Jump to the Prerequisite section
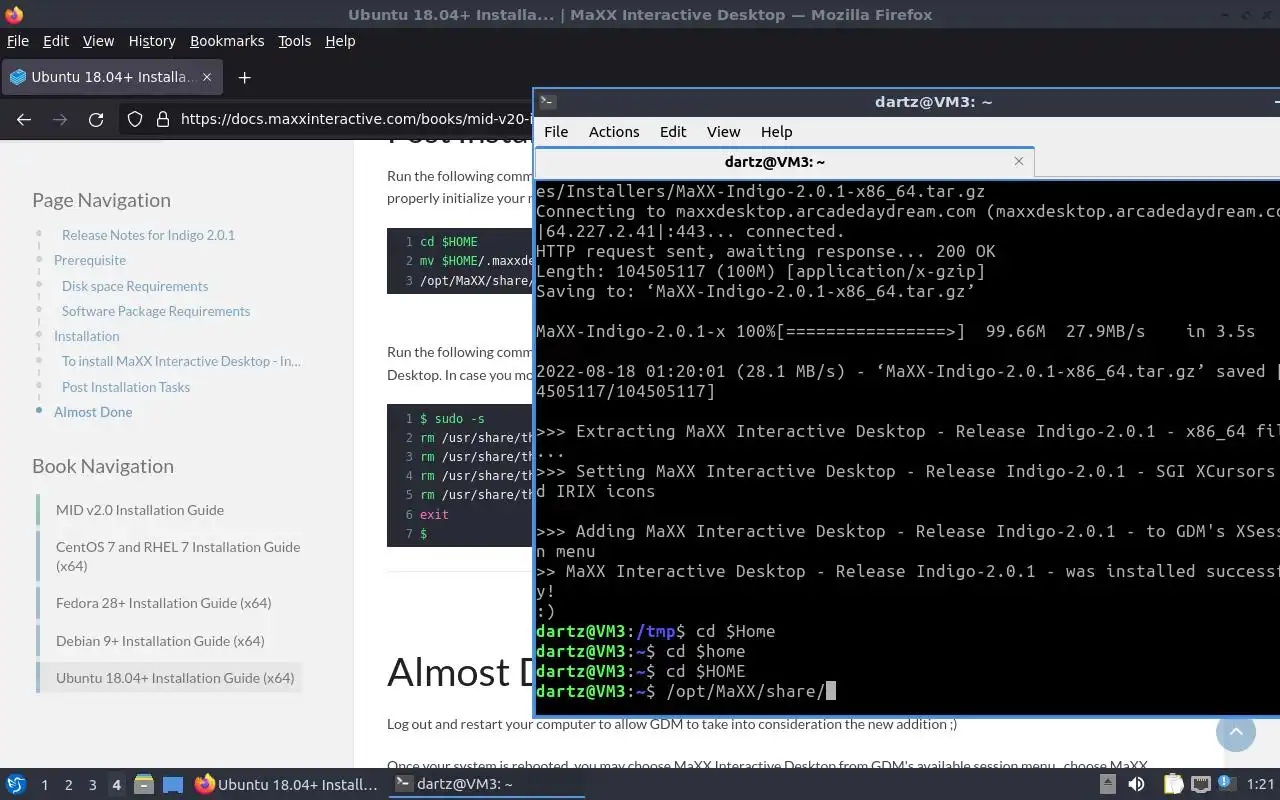This screenshot has width=1280, height=800. pos(90,260)
